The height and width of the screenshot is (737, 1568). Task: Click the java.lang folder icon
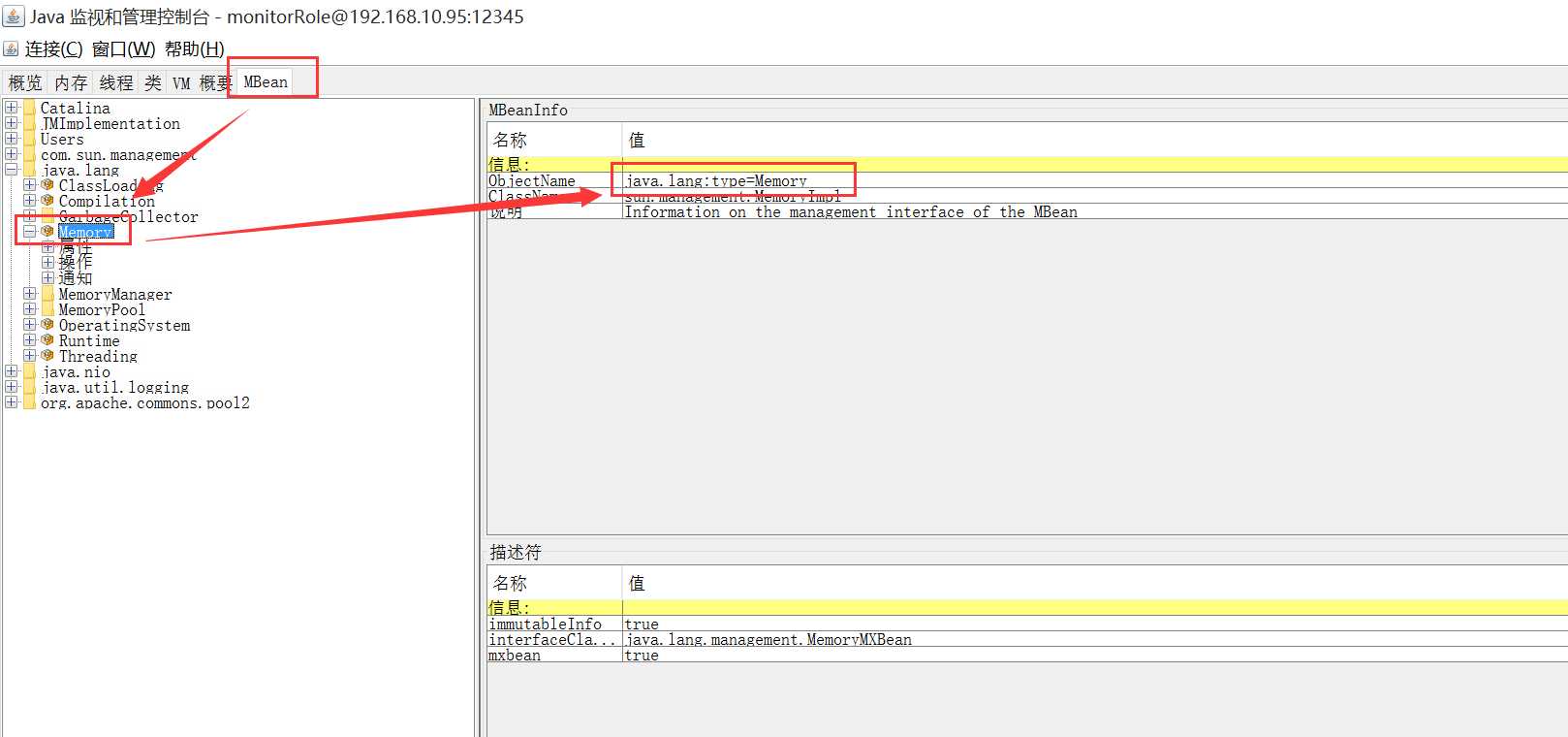click(30, 170)
